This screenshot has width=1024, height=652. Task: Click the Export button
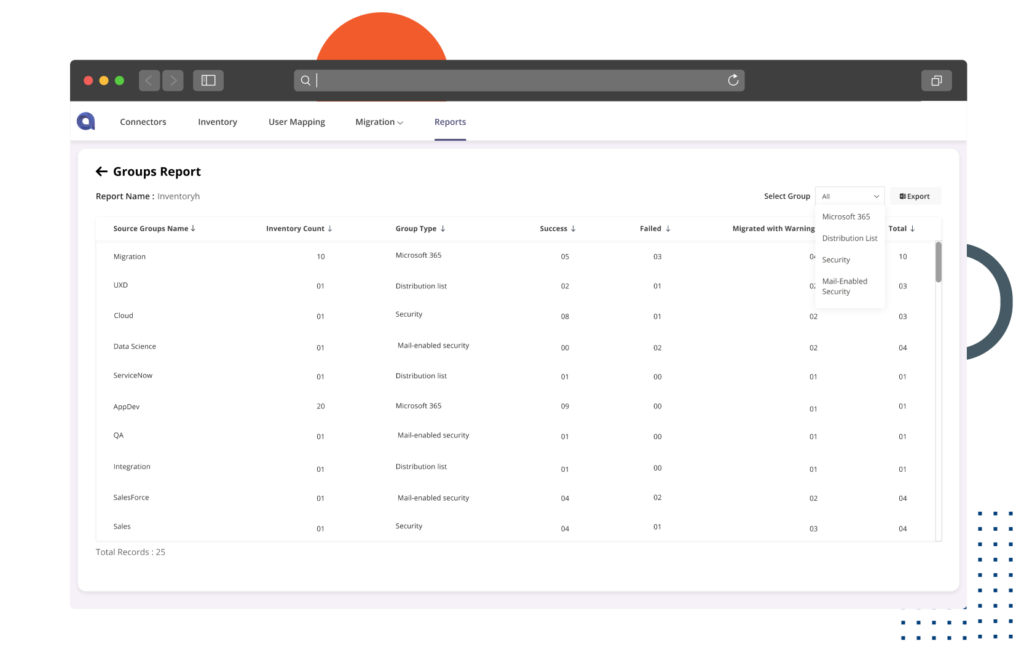point(914,195)
